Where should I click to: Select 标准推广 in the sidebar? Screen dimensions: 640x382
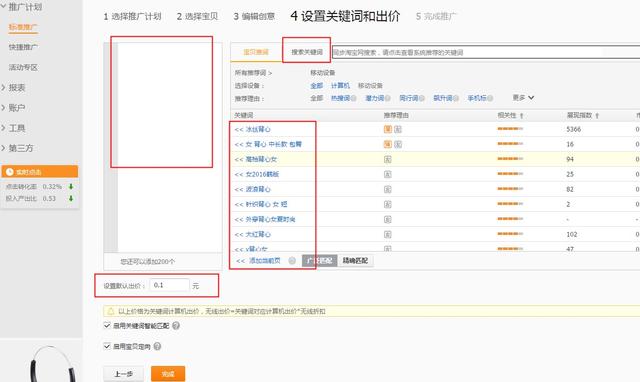click(23, 27)
